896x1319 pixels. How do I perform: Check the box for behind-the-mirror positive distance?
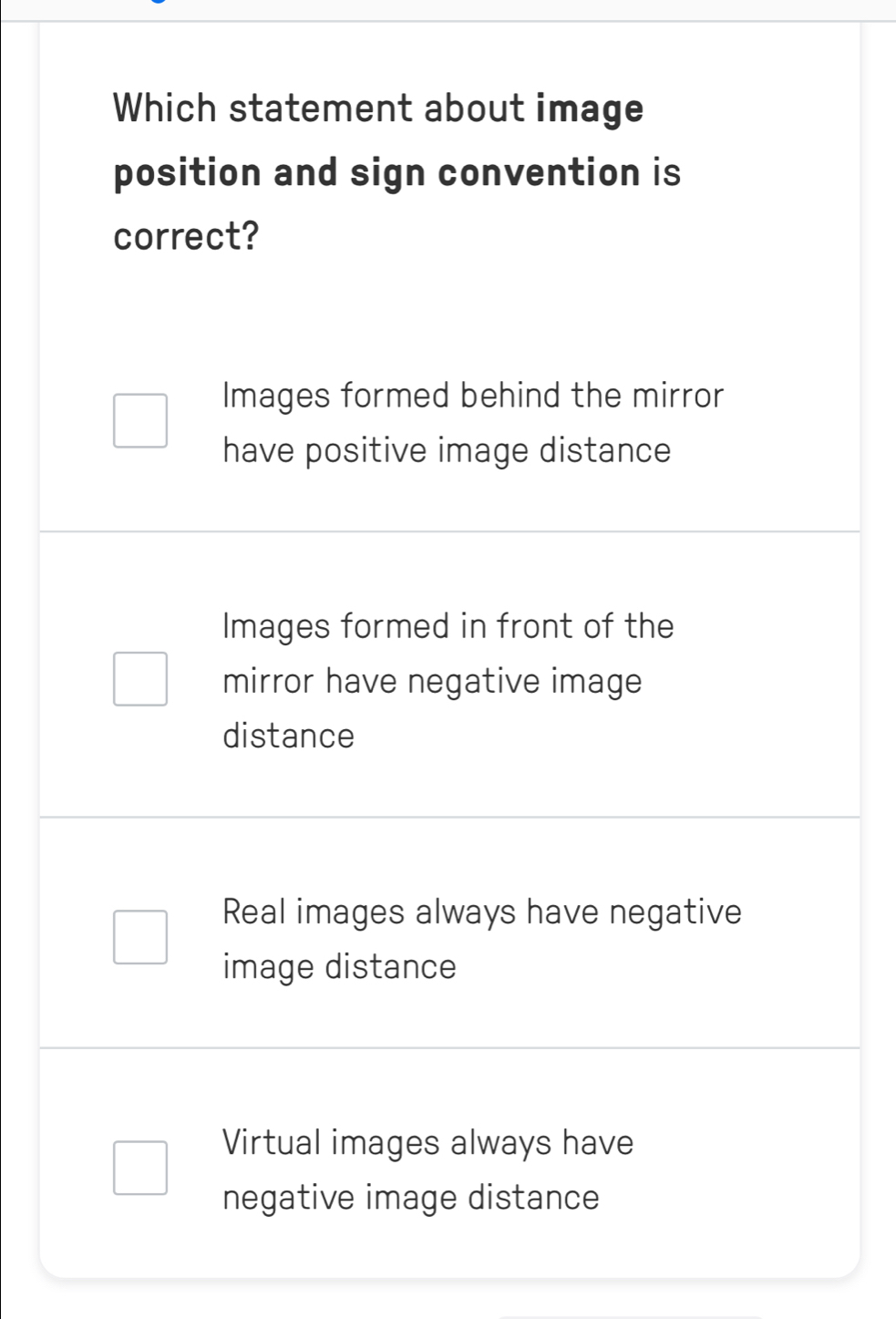140,421
